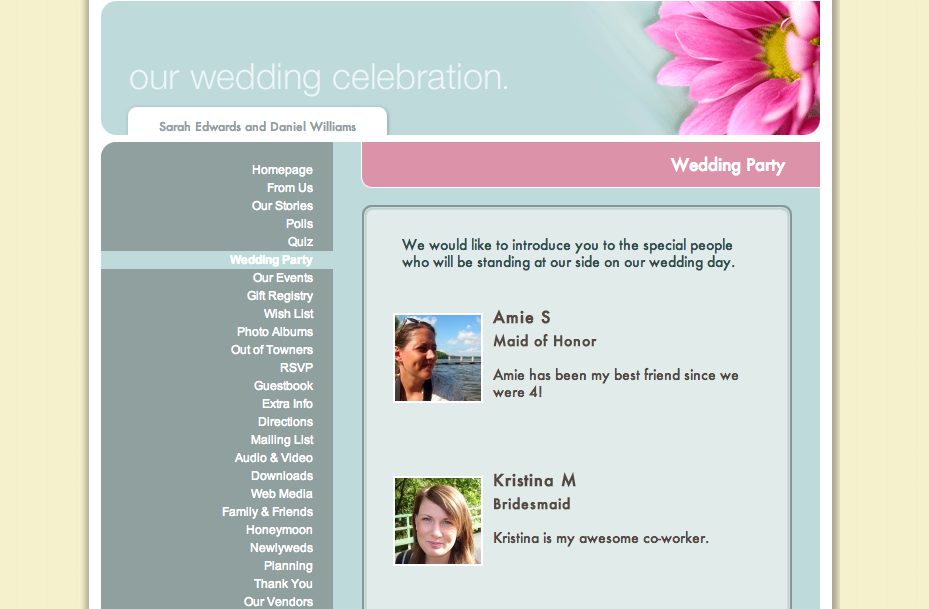The image size is (929, 609).
Task: Select the Polls menu item
Action: point(299,224)
